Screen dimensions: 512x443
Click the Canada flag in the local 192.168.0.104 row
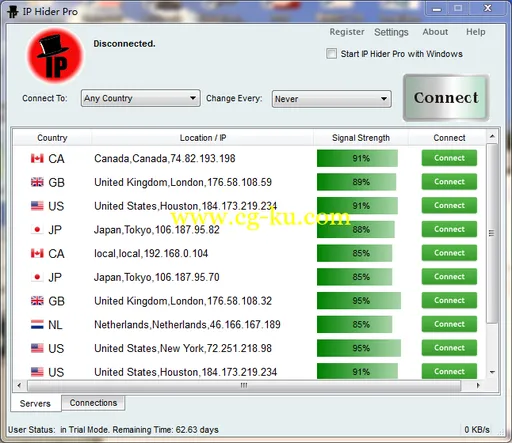coord(37,253)
